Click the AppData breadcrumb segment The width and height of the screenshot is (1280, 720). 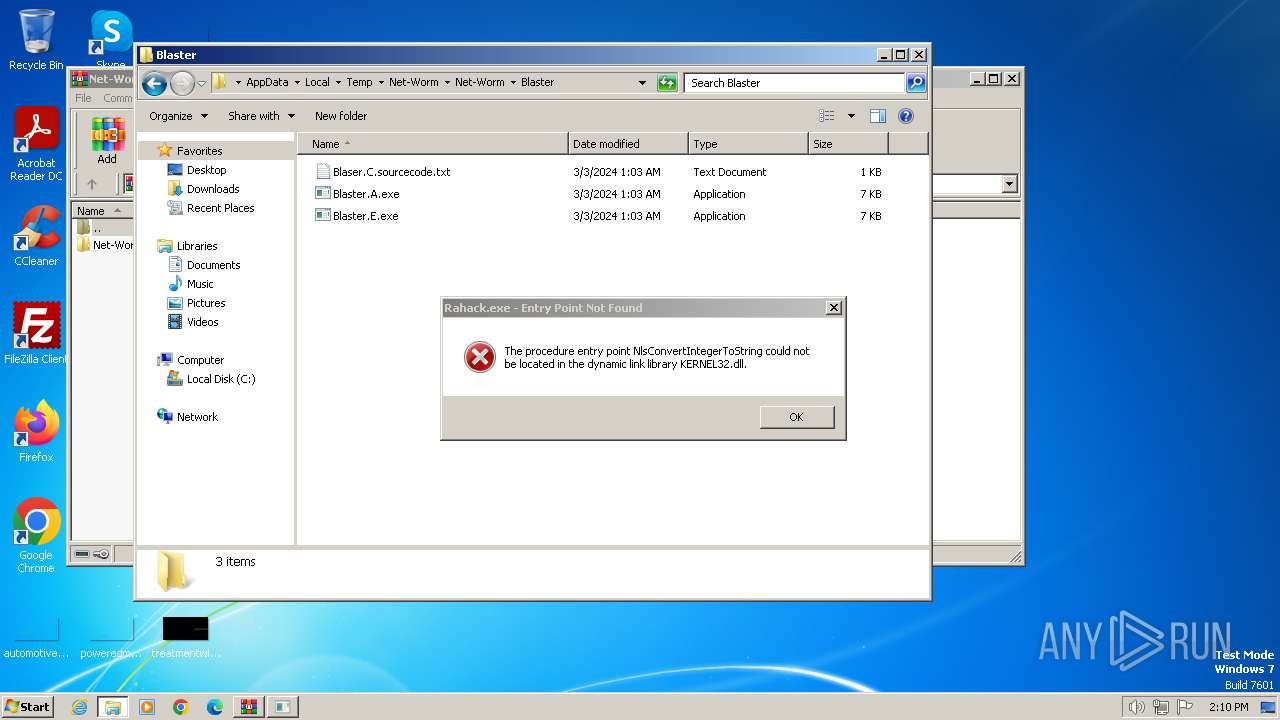[x=267, y=83]
